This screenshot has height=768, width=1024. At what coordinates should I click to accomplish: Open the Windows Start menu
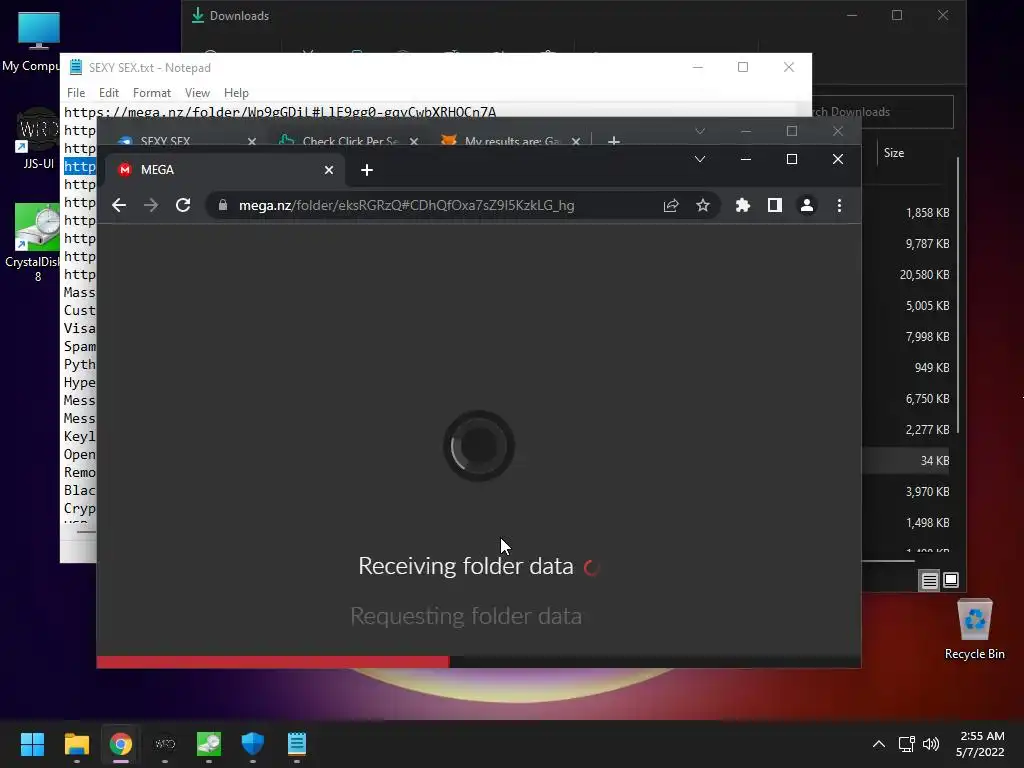pos(32,744)
